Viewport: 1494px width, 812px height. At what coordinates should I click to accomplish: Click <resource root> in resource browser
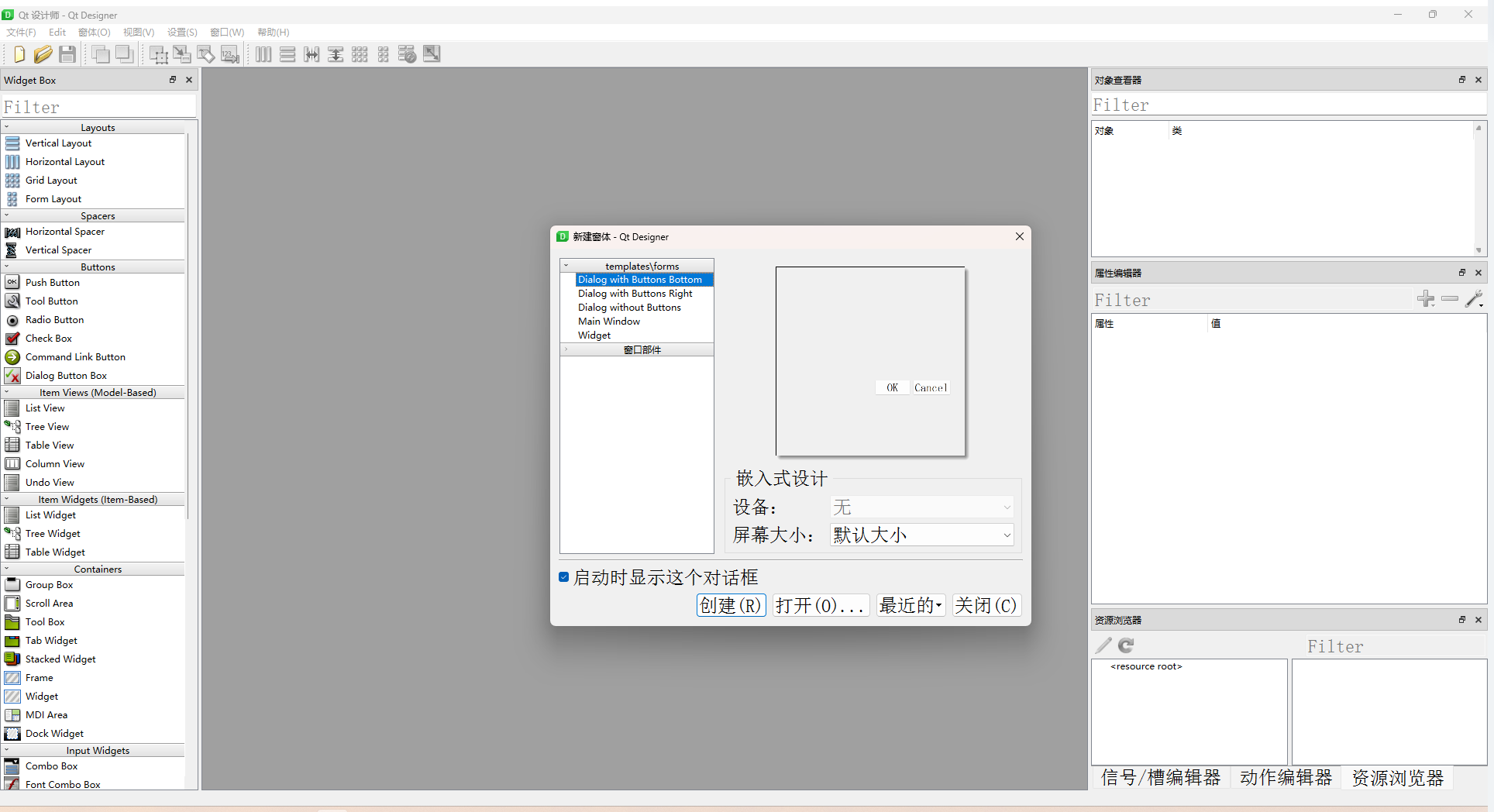(1146, 666)
